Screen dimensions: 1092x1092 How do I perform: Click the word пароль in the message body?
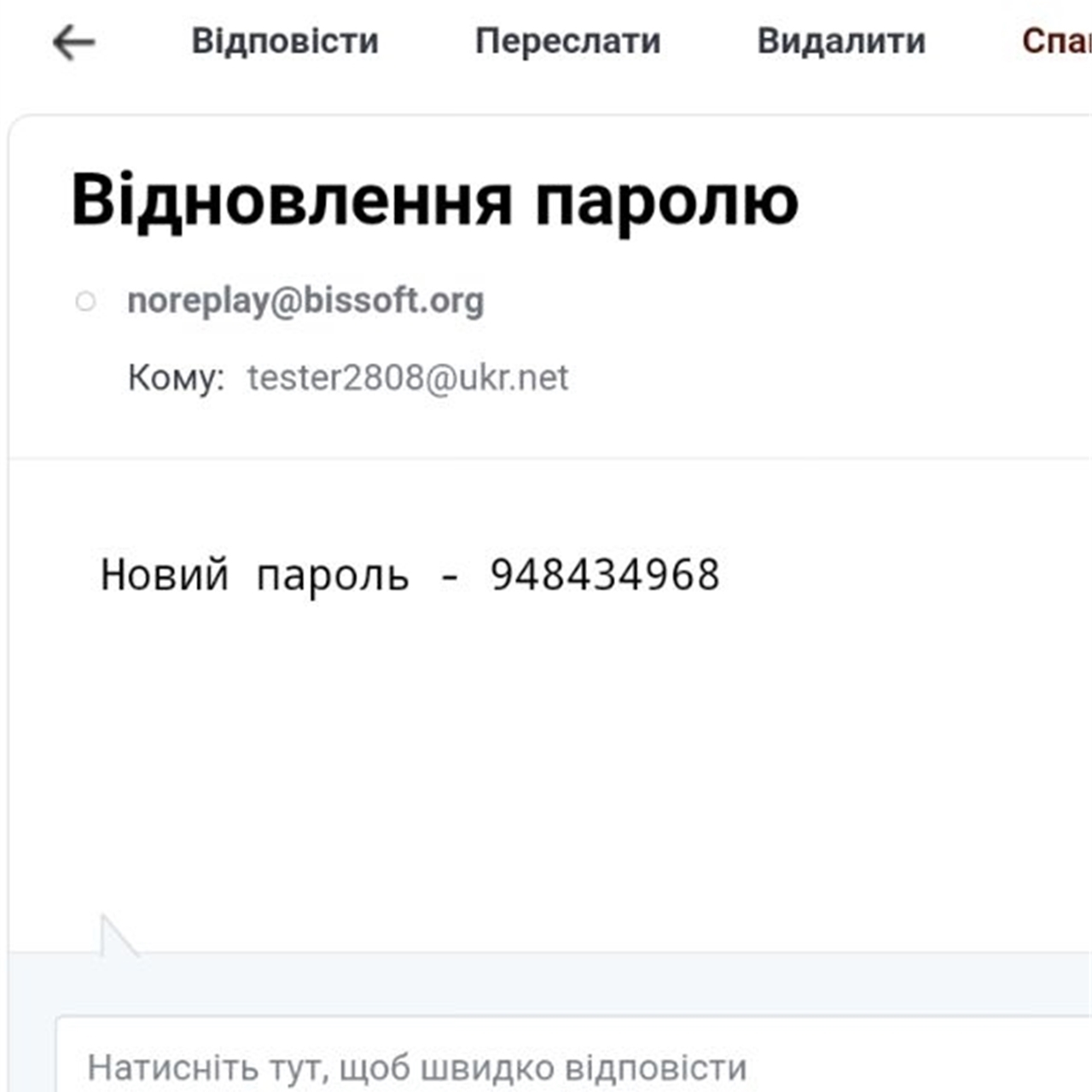coord(333,575)
